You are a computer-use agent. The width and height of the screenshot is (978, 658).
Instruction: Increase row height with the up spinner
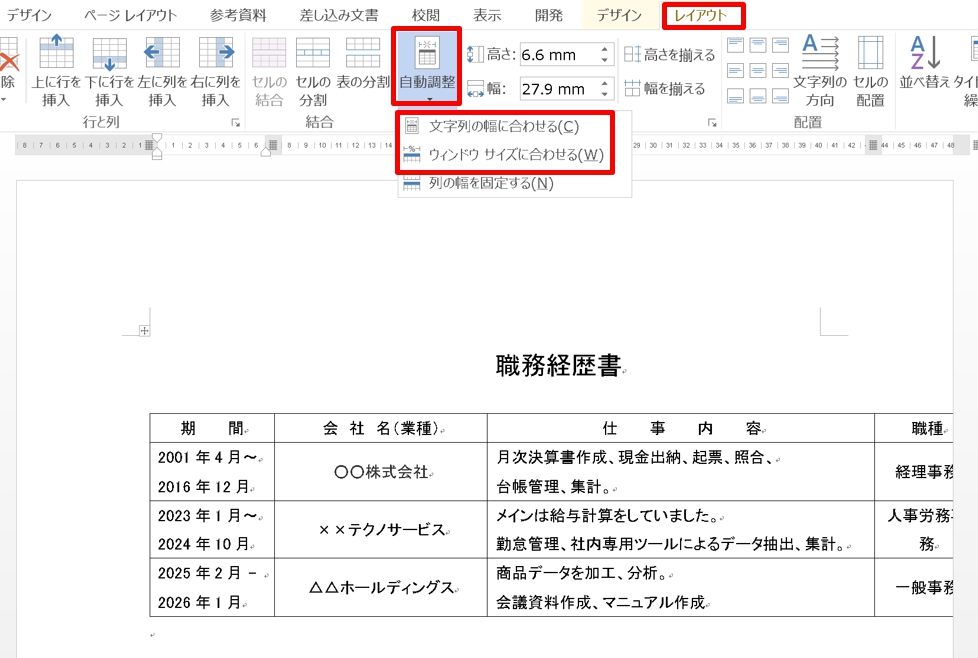point(604,50)
